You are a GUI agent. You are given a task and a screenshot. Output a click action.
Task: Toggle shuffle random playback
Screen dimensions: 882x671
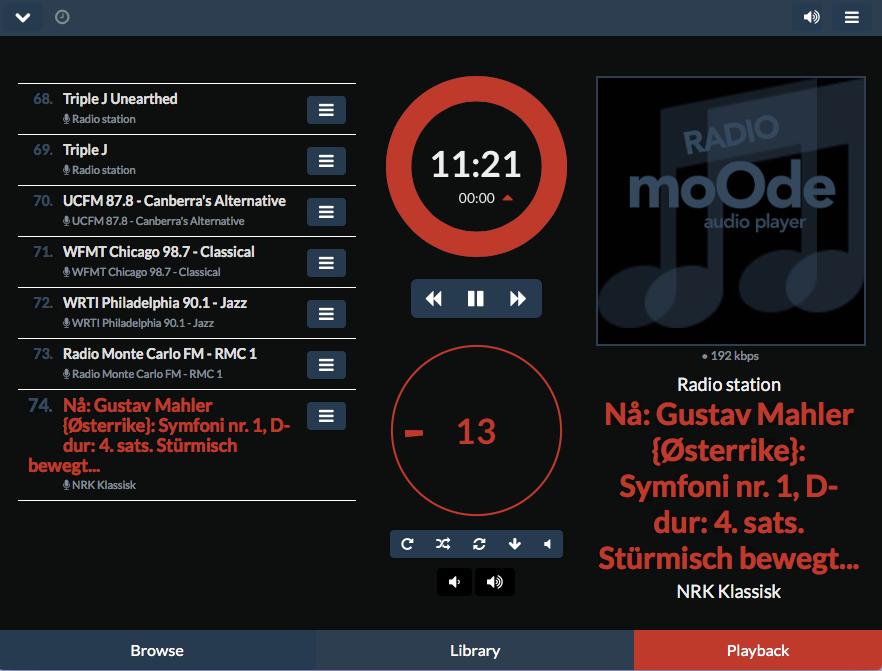pyautogui.click(x=443, y=544)
